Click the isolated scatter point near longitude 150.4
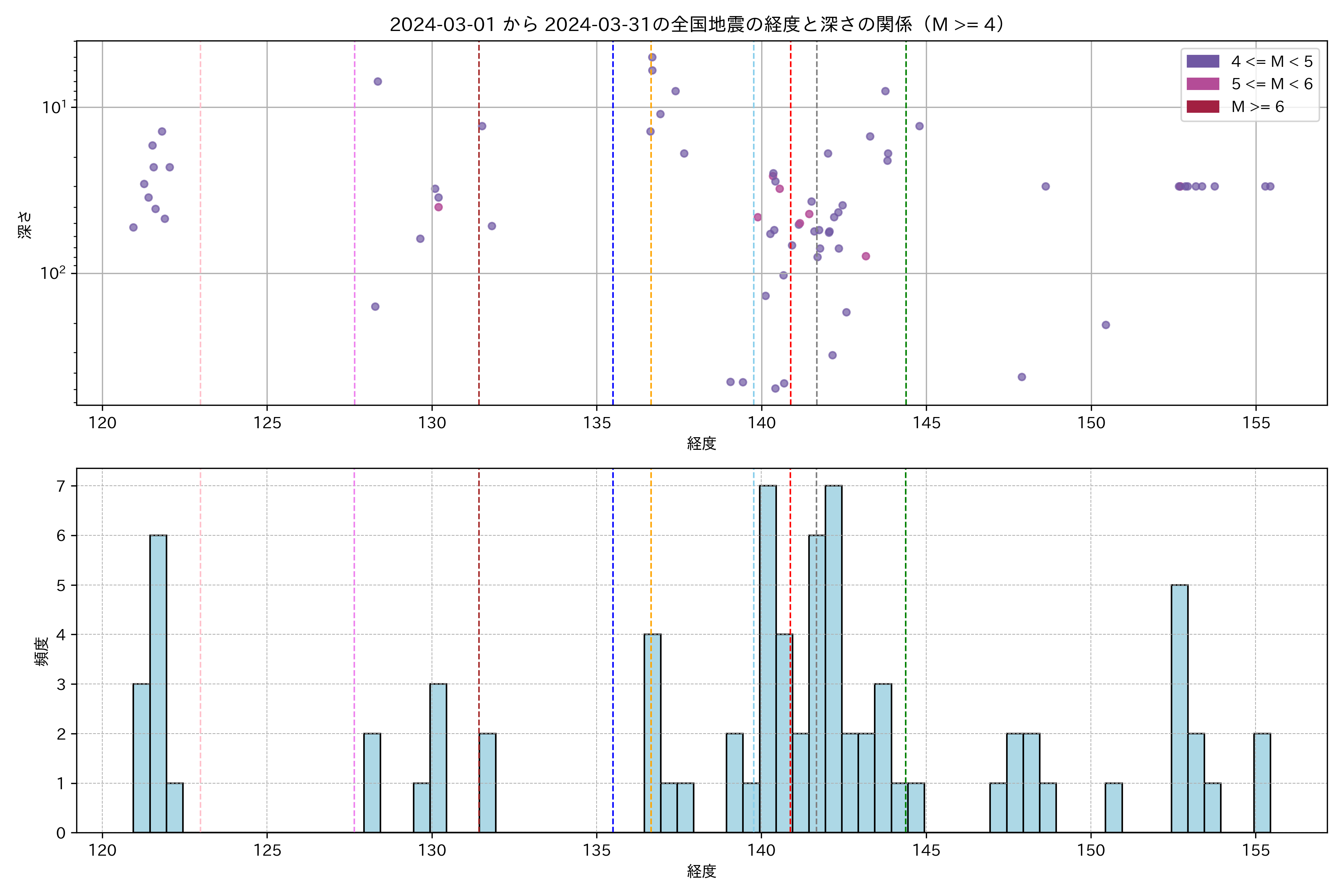Viewport: 1344px width, 896px height. coord(1106,325)
